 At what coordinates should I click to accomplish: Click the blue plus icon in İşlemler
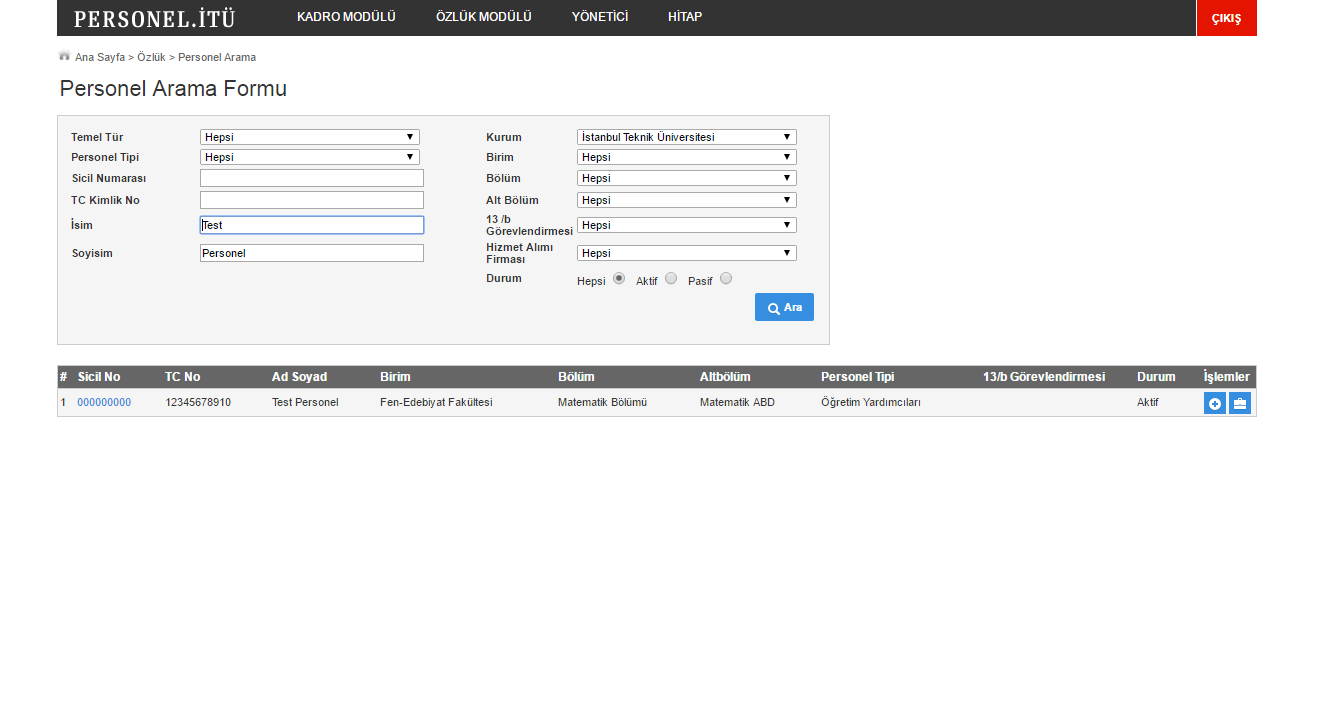pyautogui.click(x=1214, y=404)
